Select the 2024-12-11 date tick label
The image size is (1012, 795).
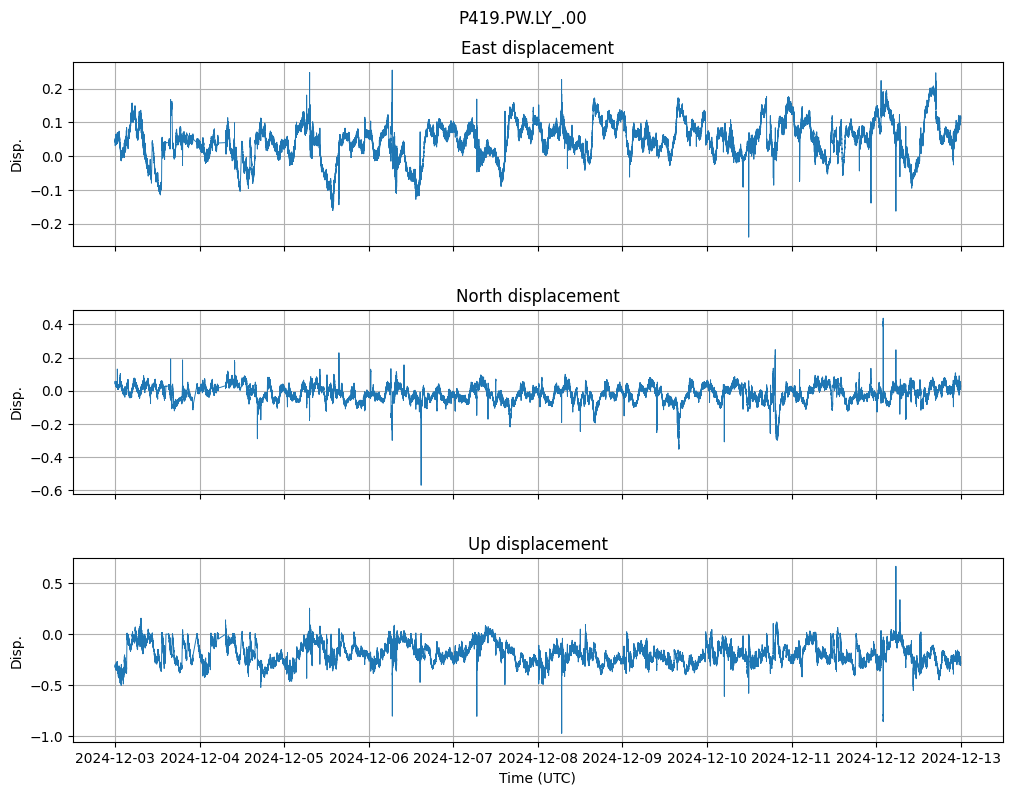coord(792,759)
